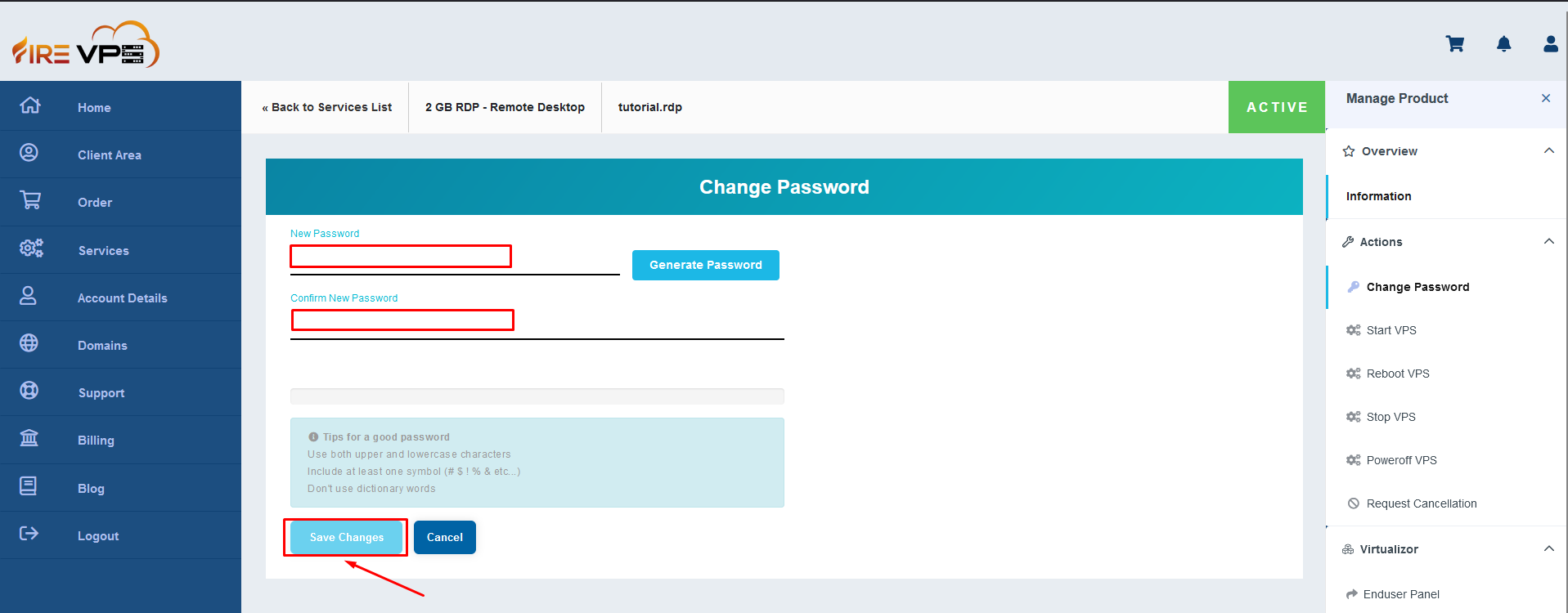Click the Generate Password button

tap(706, 265)
